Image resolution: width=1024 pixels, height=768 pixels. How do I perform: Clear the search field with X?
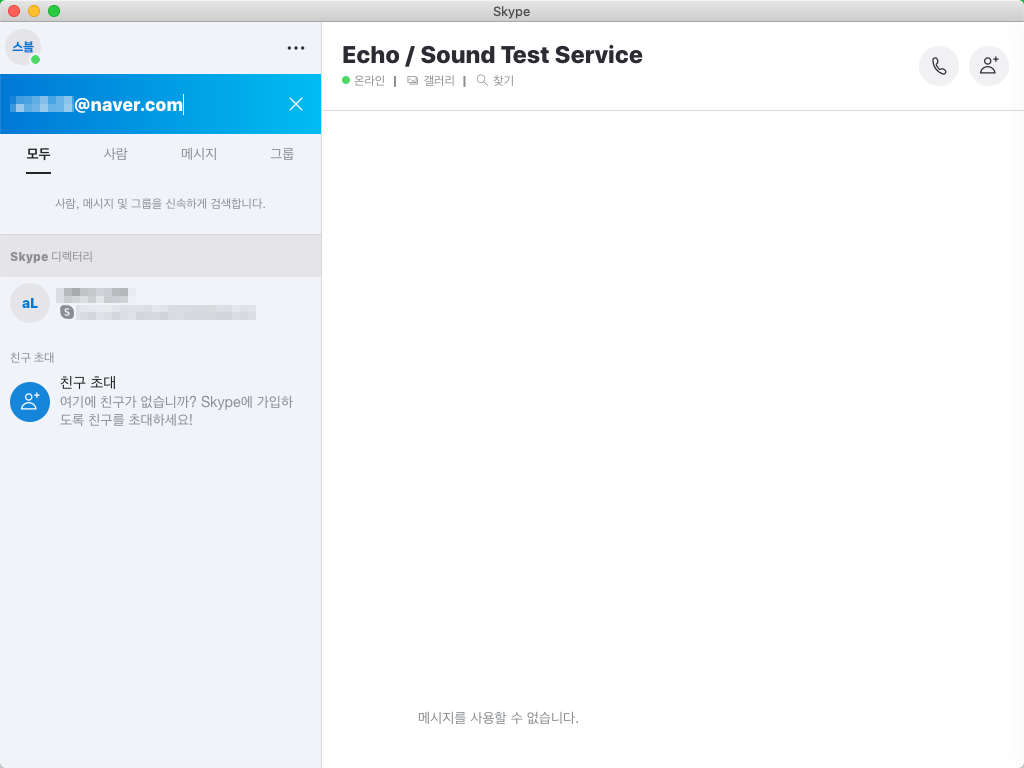point(296,104)
